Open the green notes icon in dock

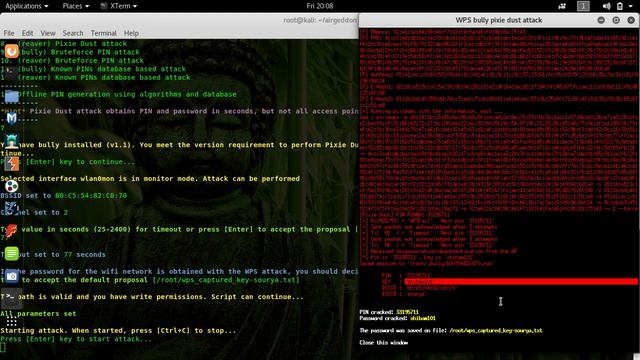(11, 253)
